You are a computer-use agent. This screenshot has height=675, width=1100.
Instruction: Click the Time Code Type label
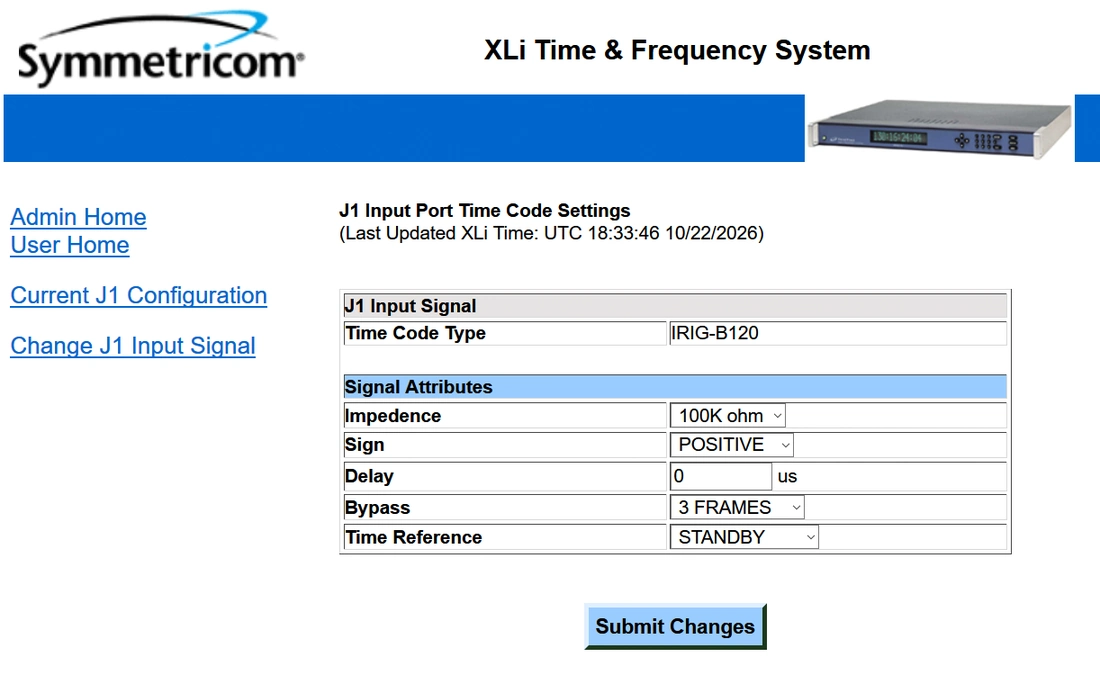click(x=415, y=333)
